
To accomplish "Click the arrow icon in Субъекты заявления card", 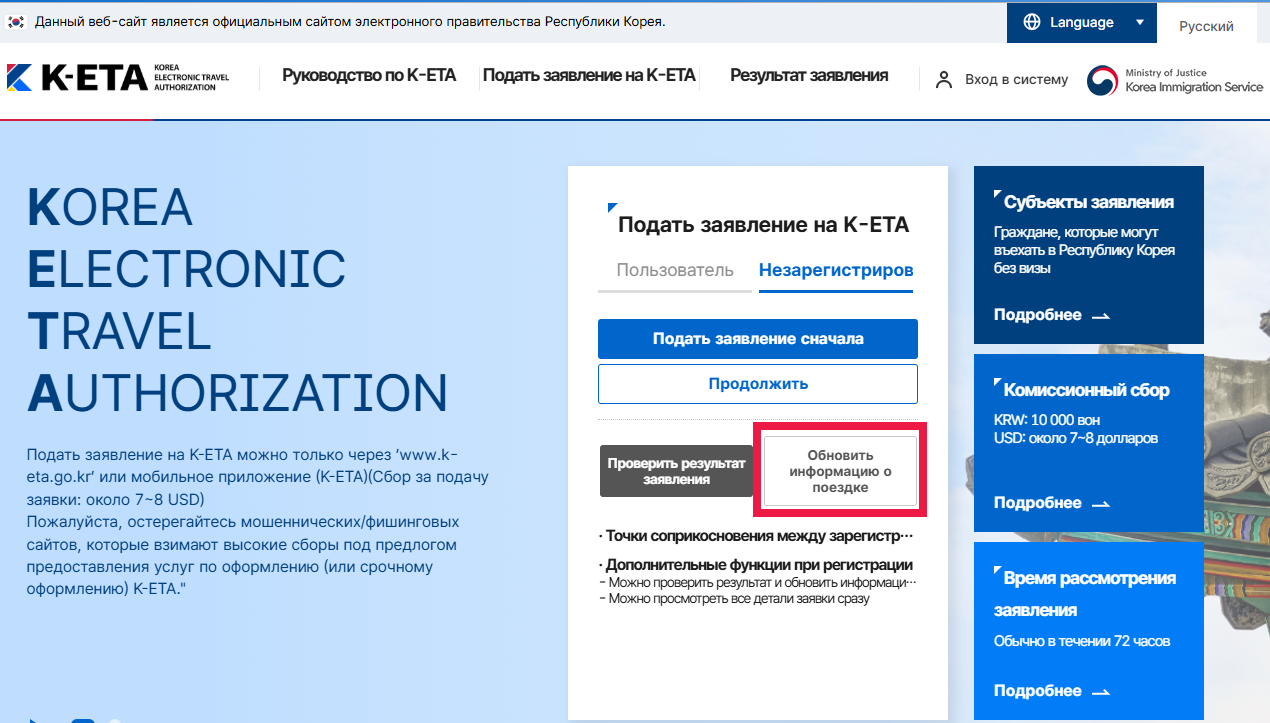I will (x=1100, y=316).
